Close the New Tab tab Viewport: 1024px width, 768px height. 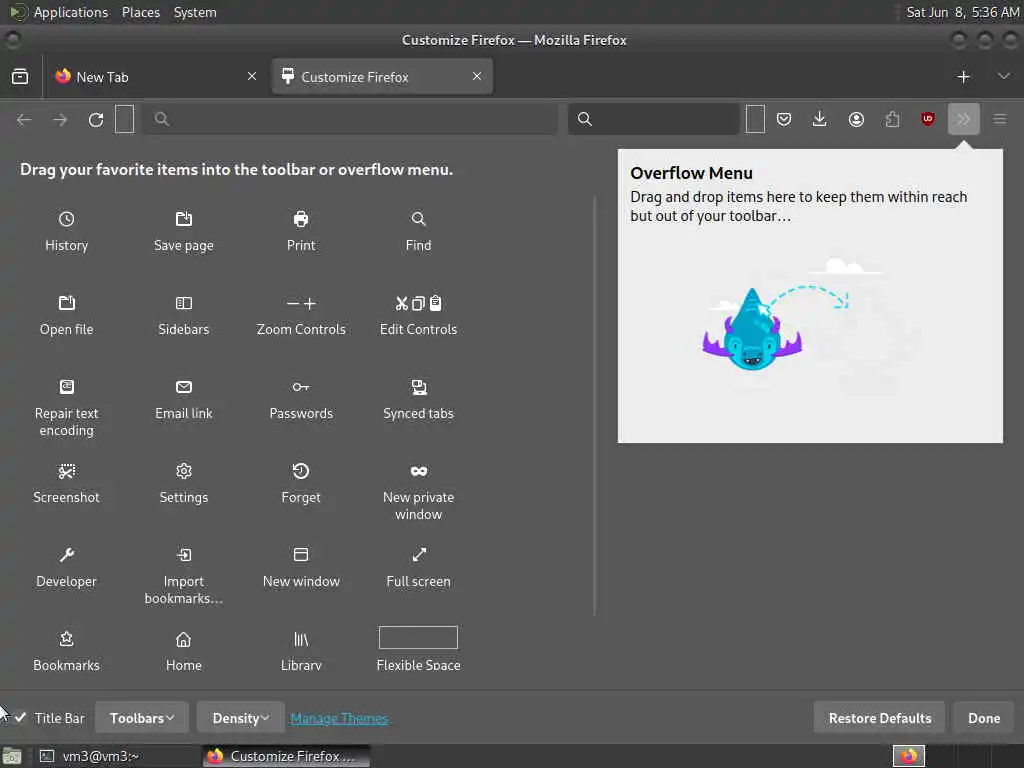click(251, 76)
